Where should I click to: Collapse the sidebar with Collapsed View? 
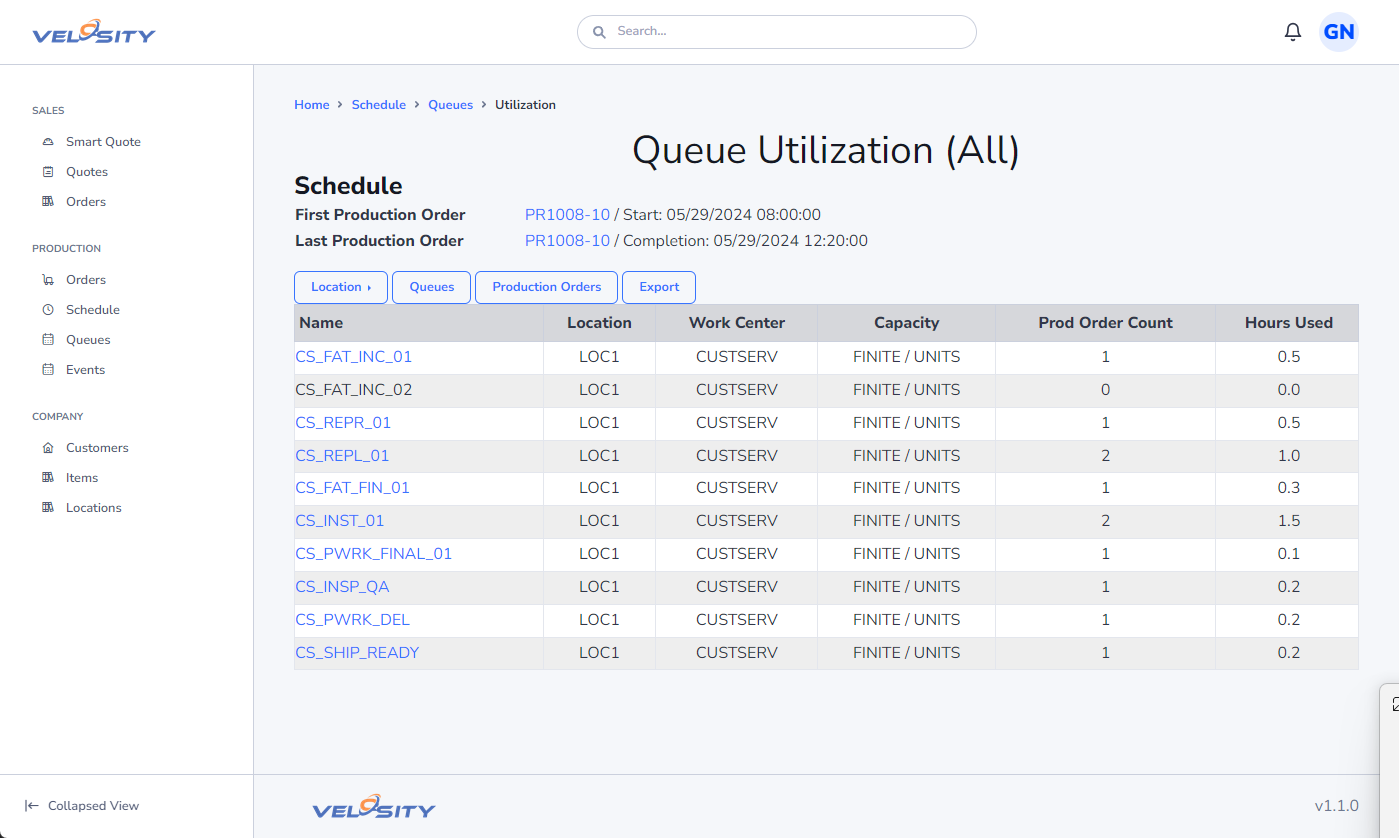point(82,806)
